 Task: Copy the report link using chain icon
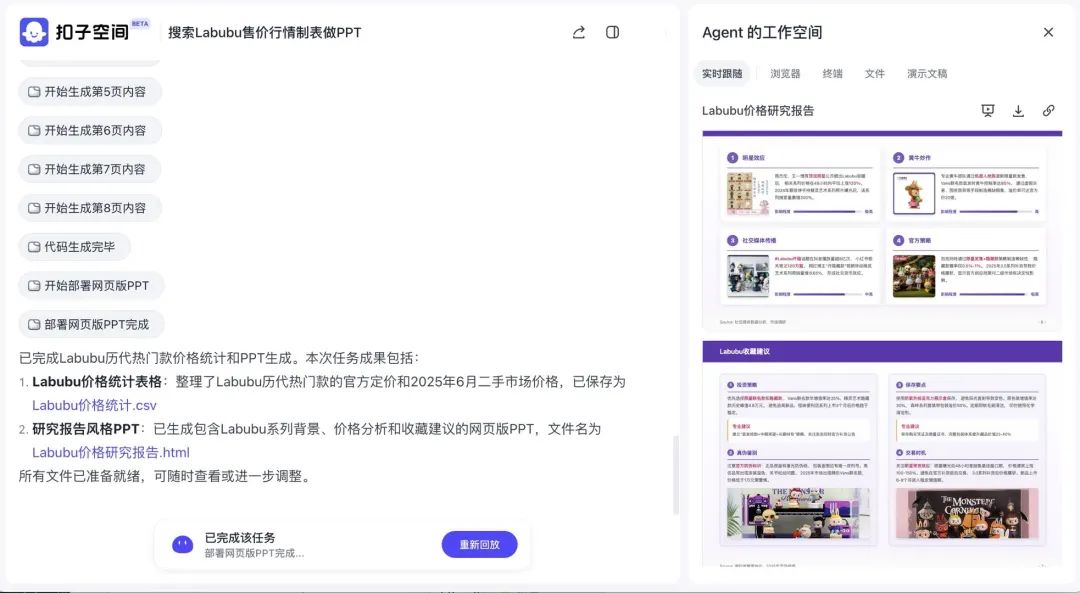click(x=1048, y=111)
